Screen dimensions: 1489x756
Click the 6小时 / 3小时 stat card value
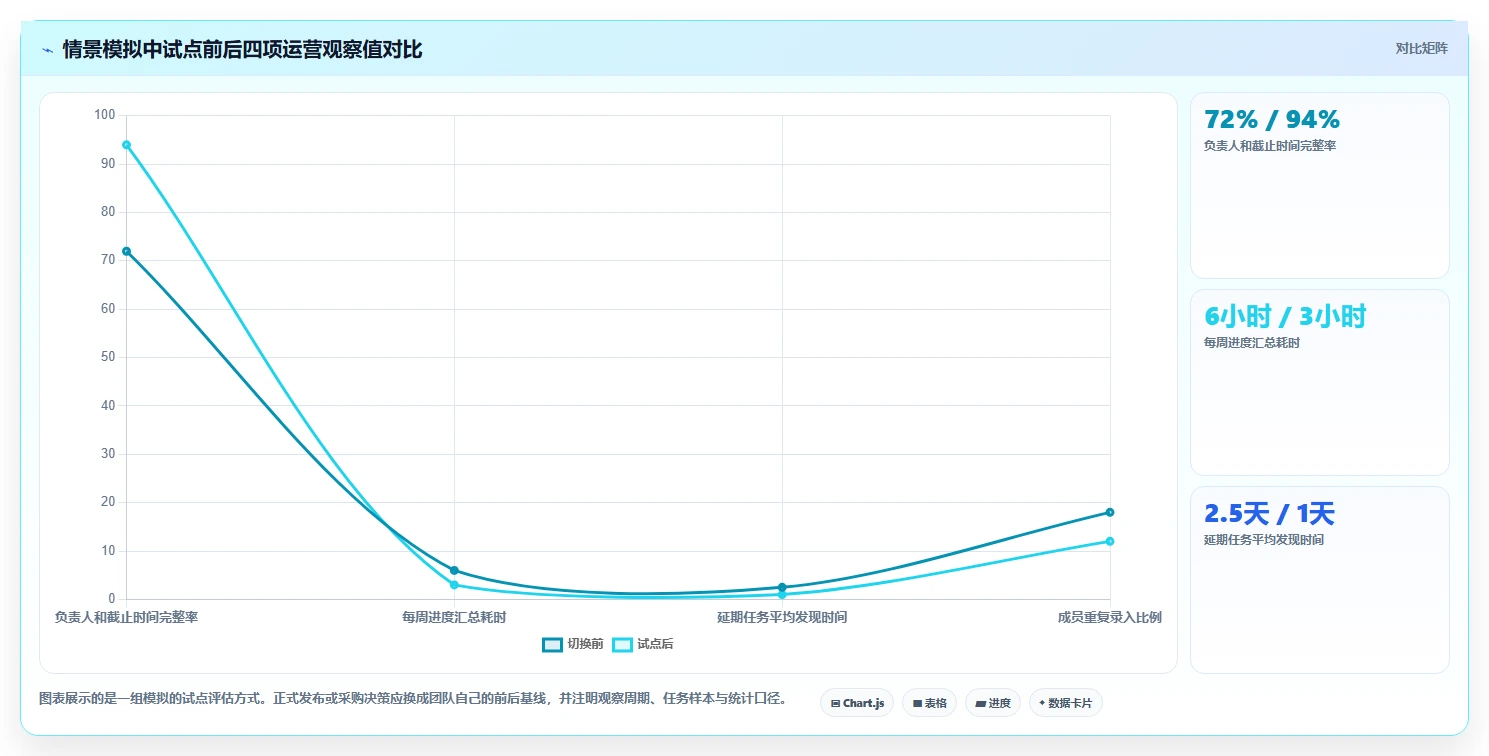click(1285, 317)
